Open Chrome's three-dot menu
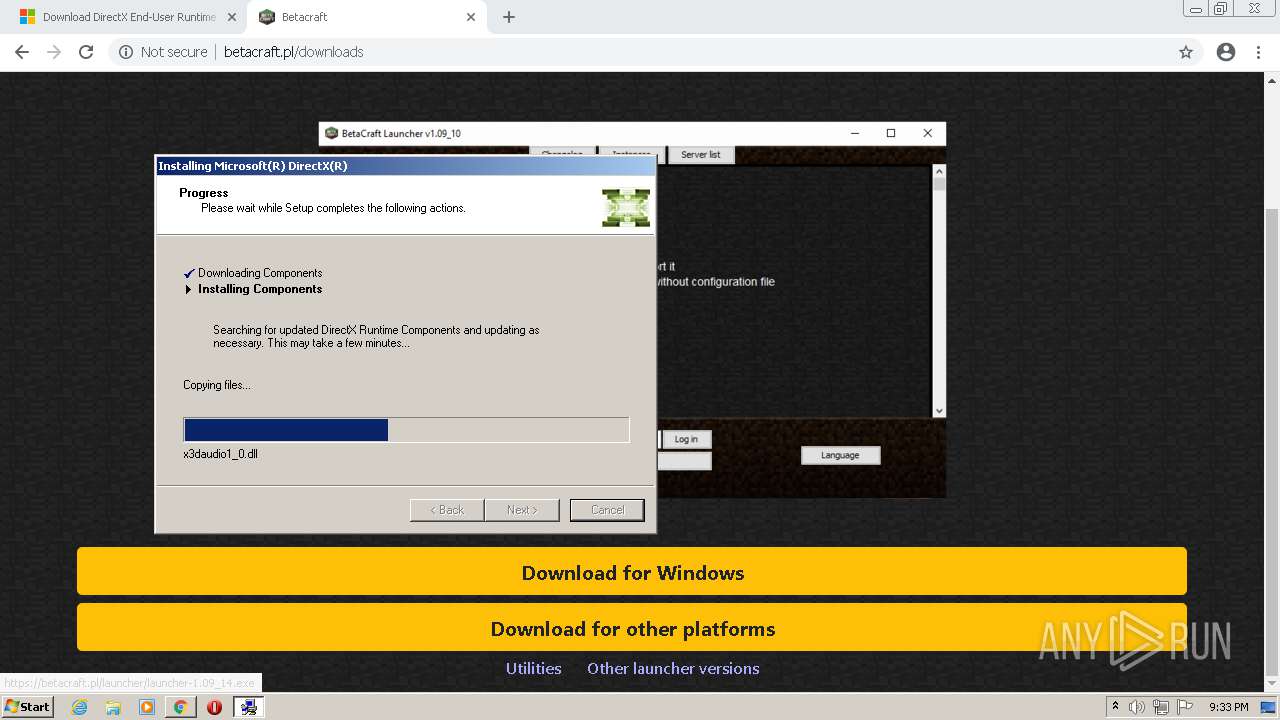This screenshot has height=720, width=1280. 1258,52
